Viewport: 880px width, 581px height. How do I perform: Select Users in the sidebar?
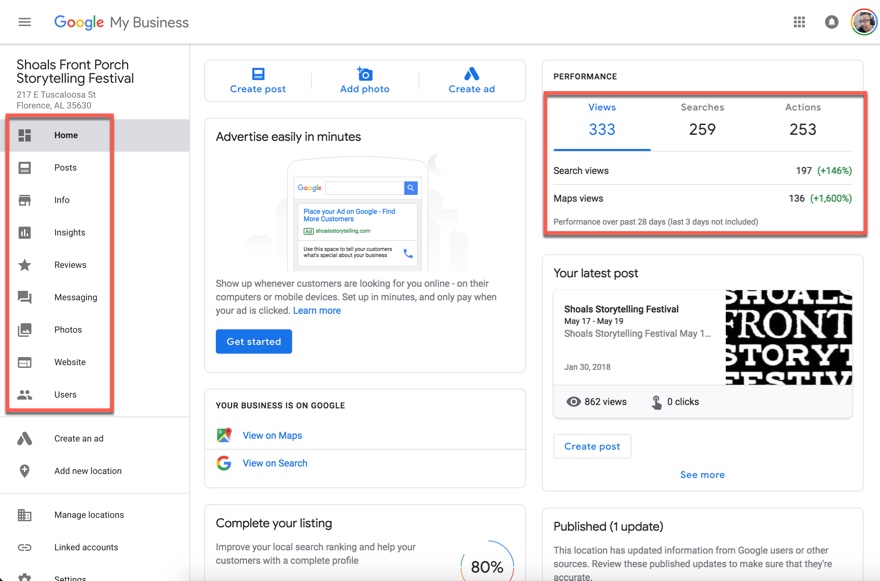click(x=65, y=395)
